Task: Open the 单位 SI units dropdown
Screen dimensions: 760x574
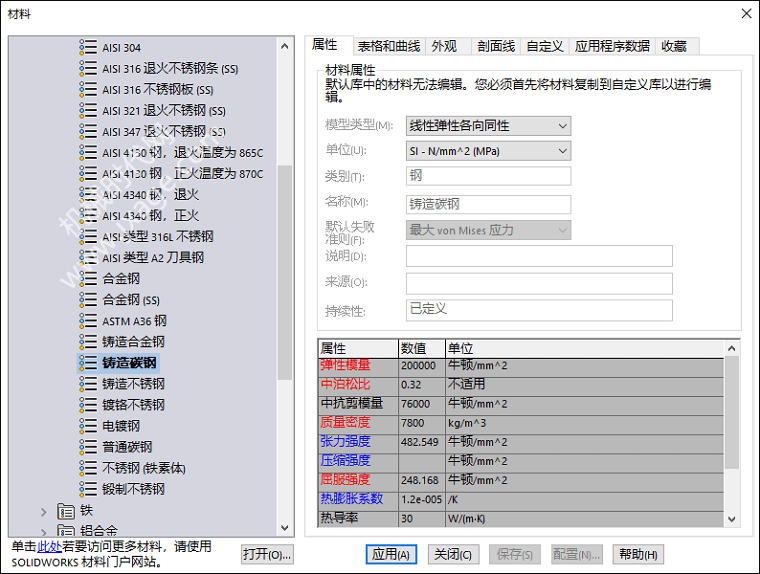Action: click(488, 151)
